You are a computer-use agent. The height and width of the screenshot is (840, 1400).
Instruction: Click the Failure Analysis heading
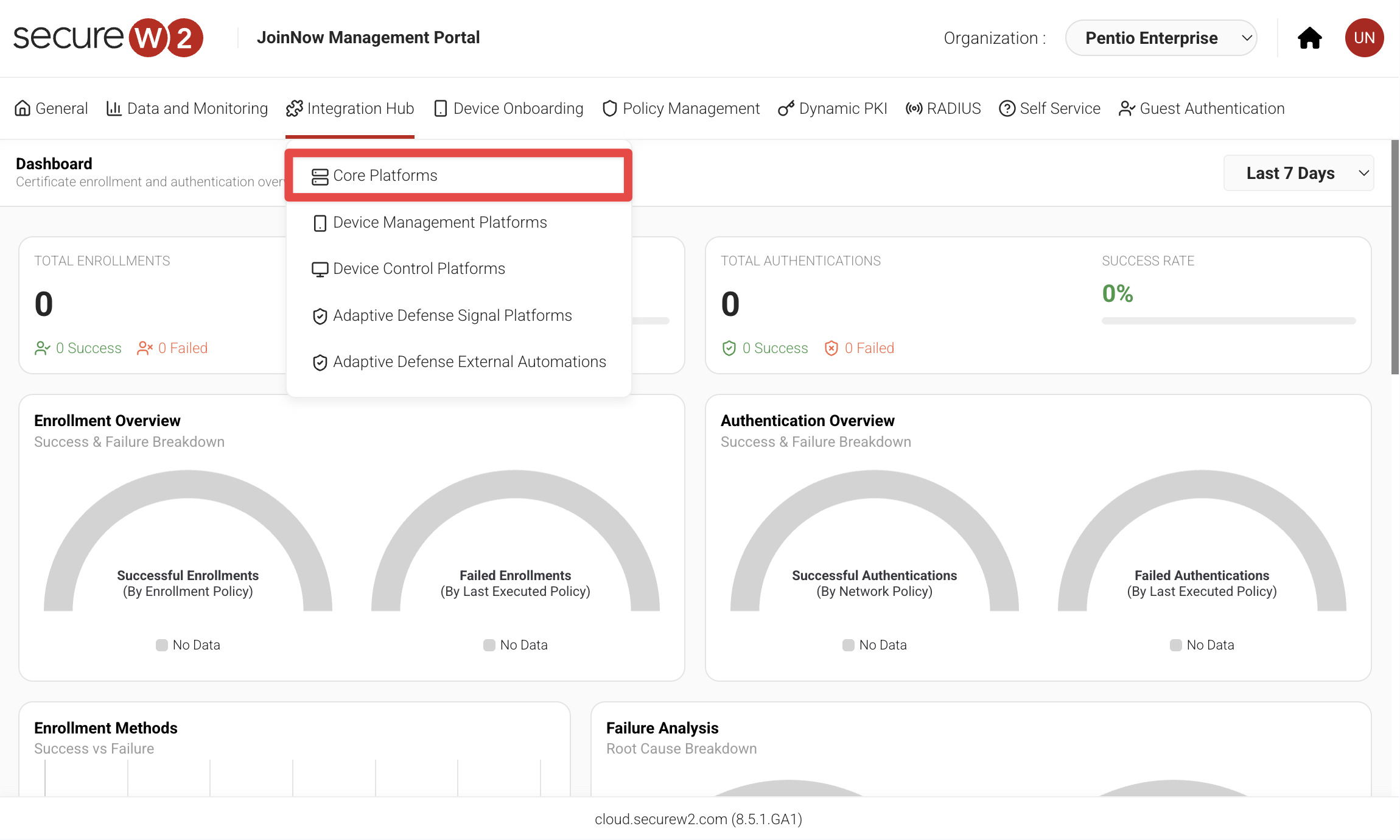[662, 728]
